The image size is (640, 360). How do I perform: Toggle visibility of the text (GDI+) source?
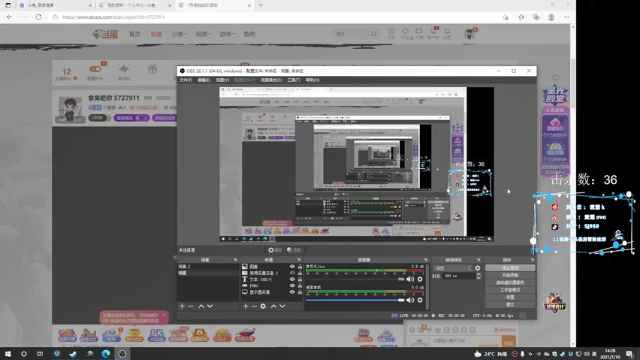(292, 280)
